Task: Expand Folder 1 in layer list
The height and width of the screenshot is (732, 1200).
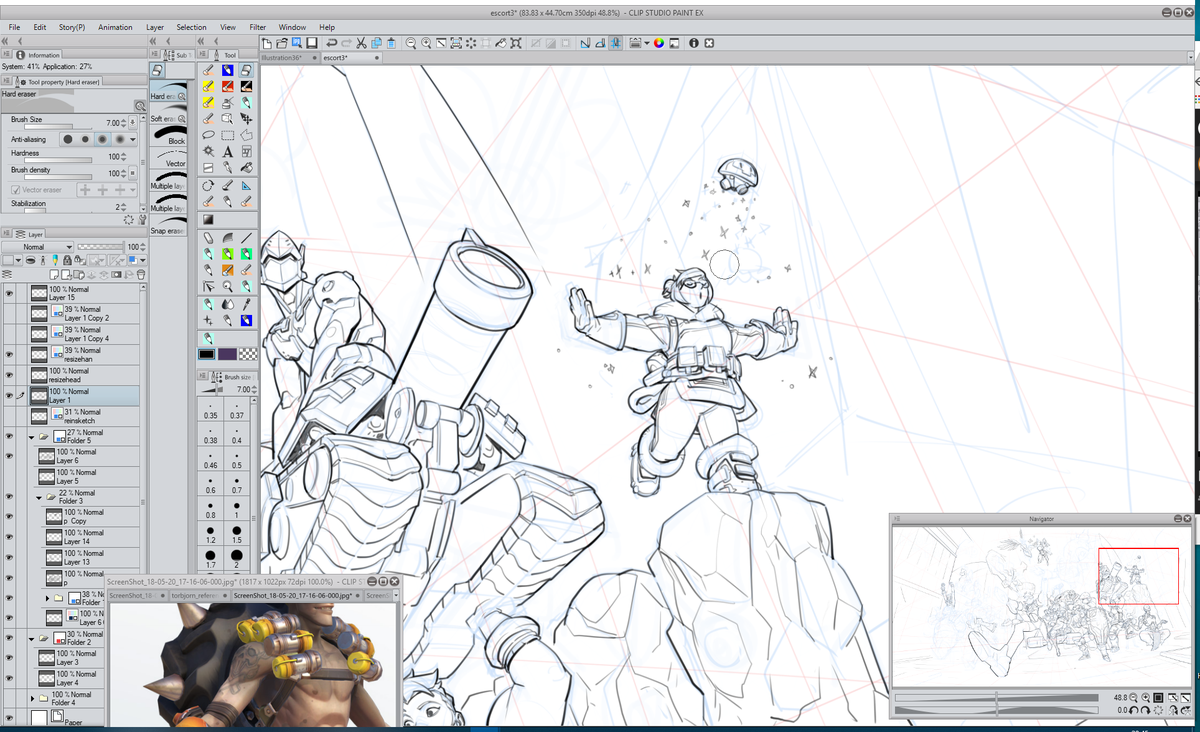Action: coord(47,598)
